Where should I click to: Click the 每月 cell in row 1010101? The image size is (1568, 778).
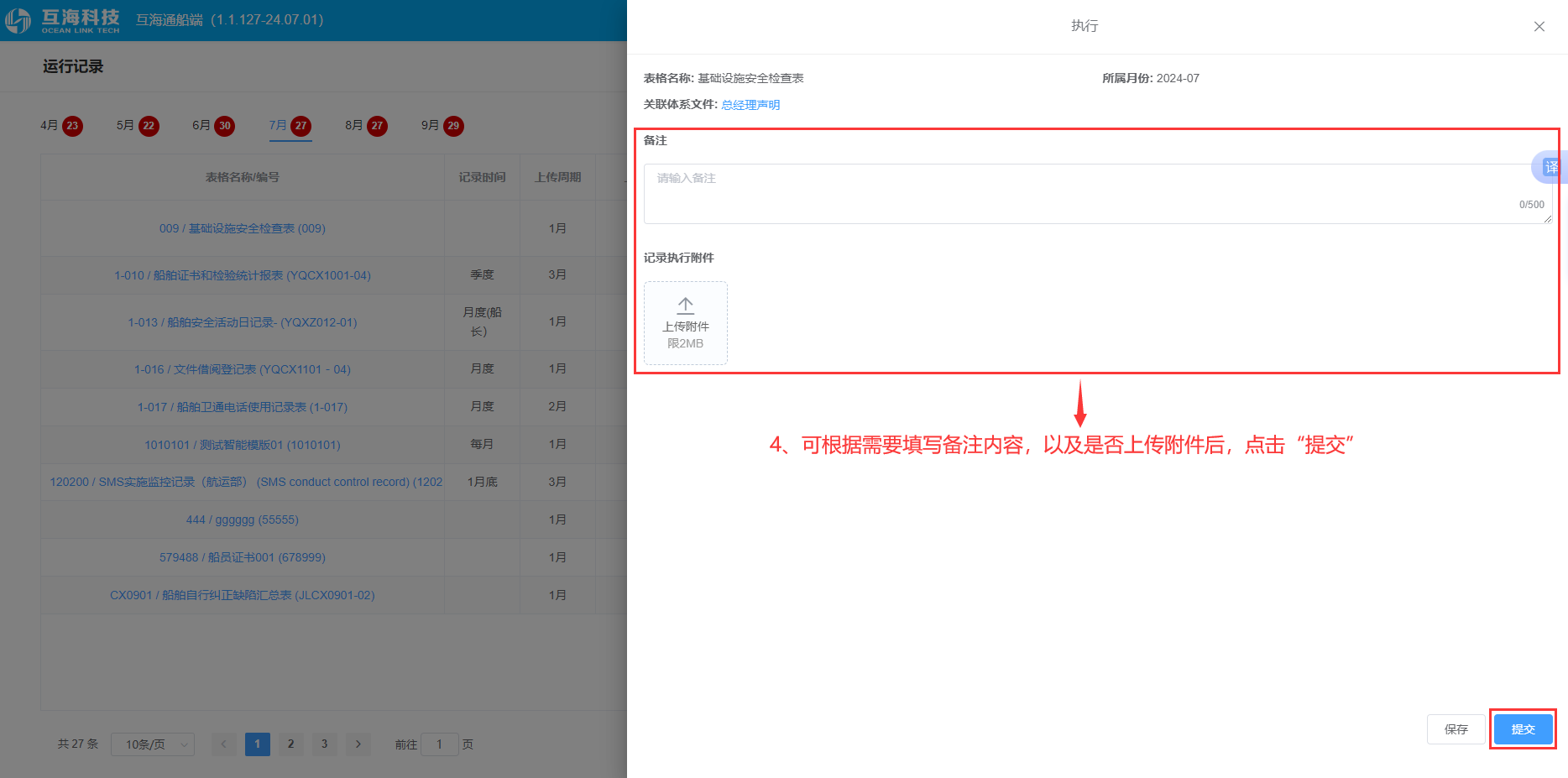coord(483,444)
